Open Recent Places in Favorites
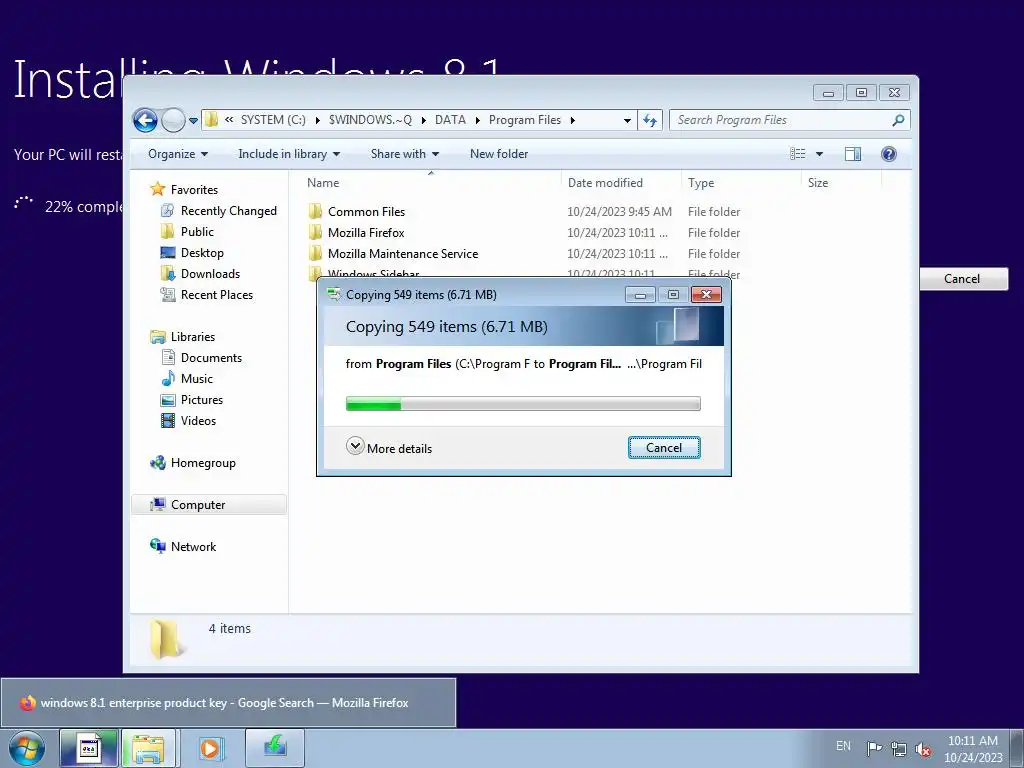 (216, 295)
